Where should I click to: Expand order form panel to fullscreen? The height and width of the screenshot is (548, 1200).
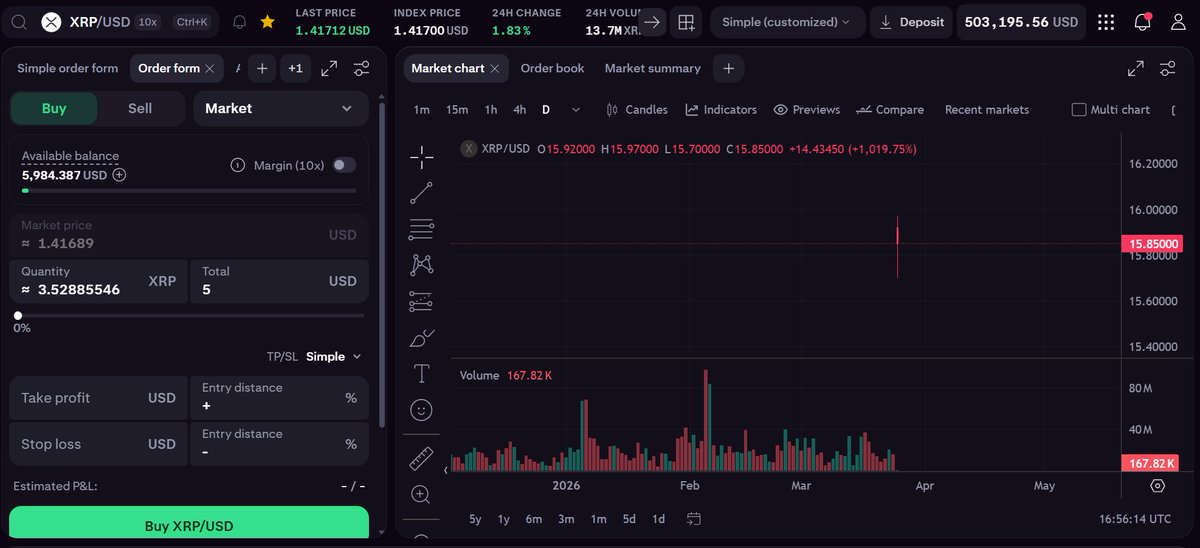tap(329, 68)
